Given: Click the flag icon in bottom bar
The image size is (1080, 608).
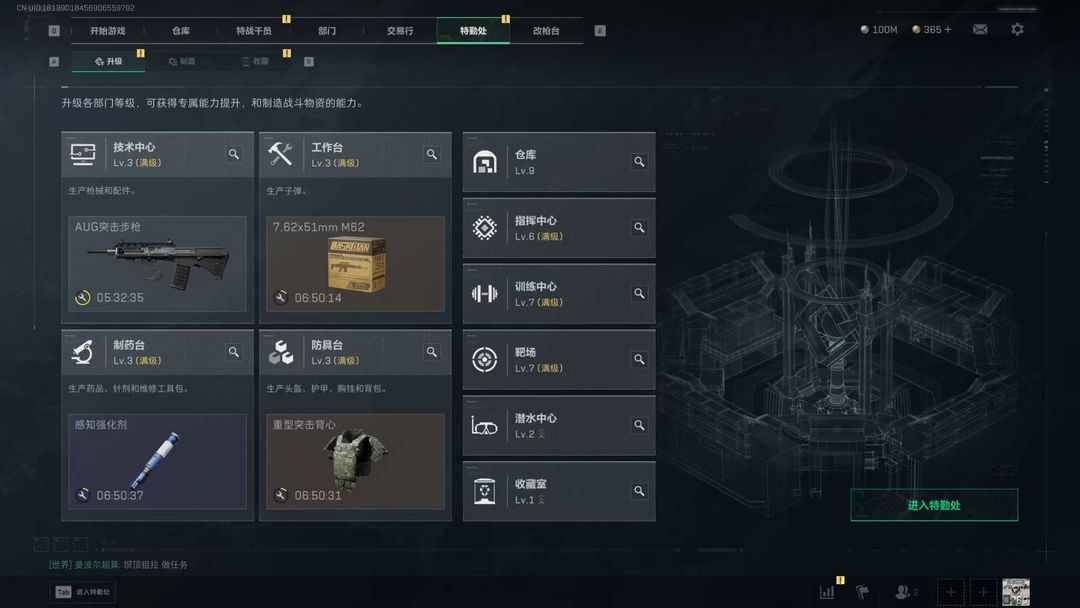Looking at the screenshot, I should tap(862, 591).
